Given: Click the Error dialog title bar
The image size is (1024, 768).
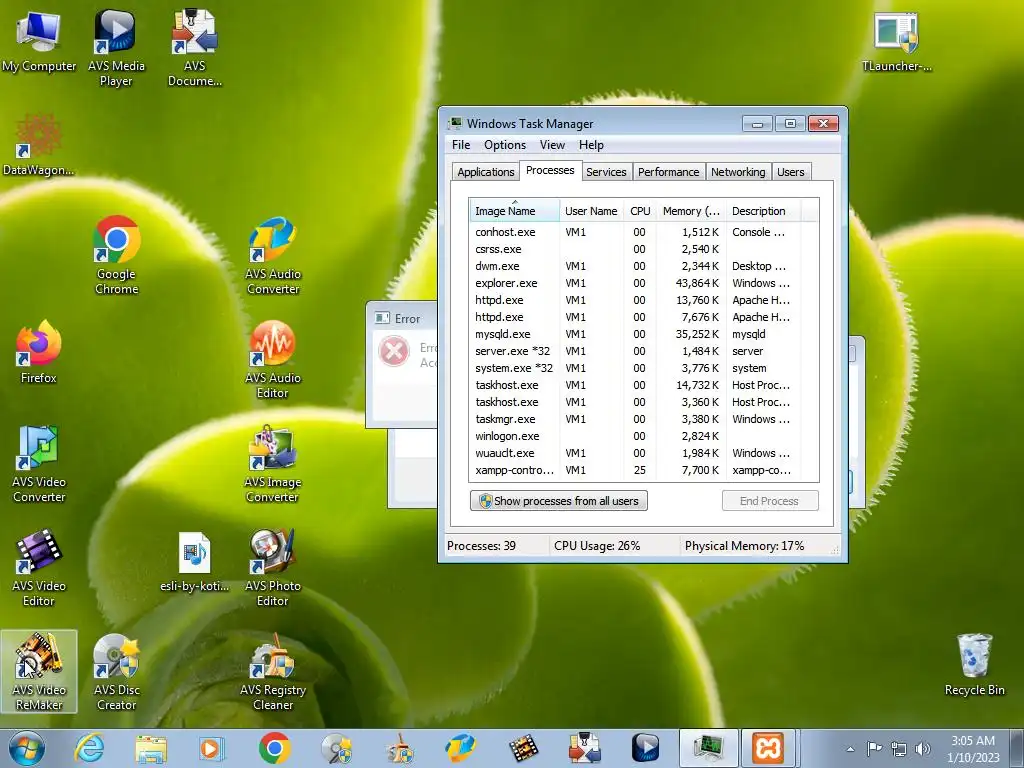Looking at the screenshot, I should (402, 318).
